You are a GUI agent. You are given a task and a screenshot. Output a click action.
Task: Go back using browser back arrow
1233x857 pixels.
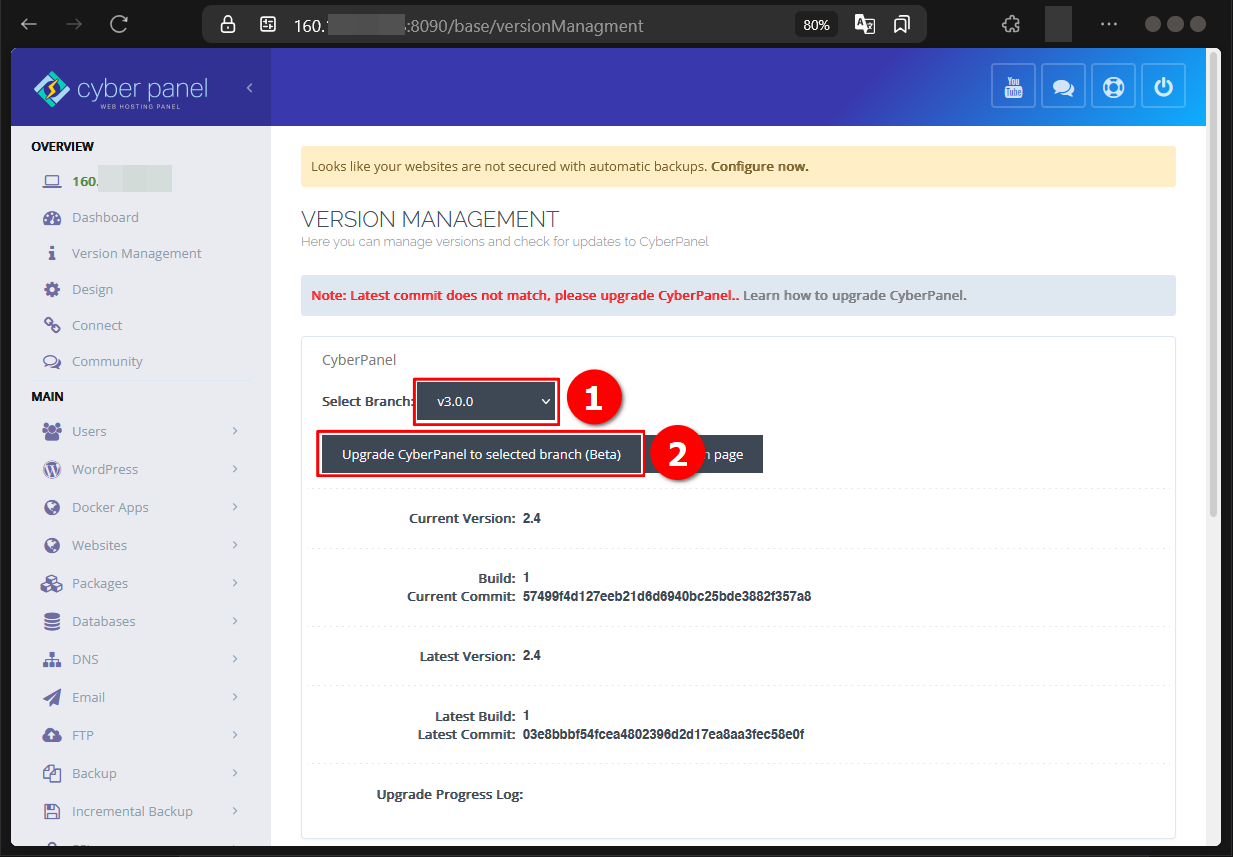[x=29, y=25]
